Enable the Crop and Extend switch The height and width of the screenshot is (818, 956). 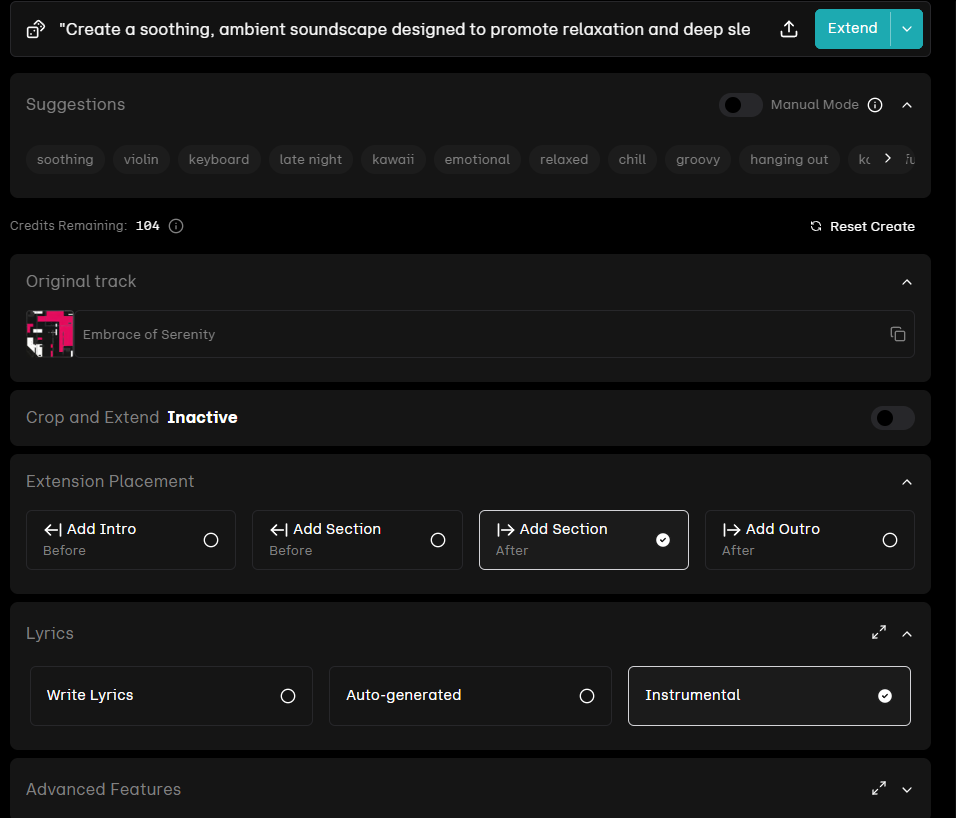pyautogui.click(x=893, y=418)
